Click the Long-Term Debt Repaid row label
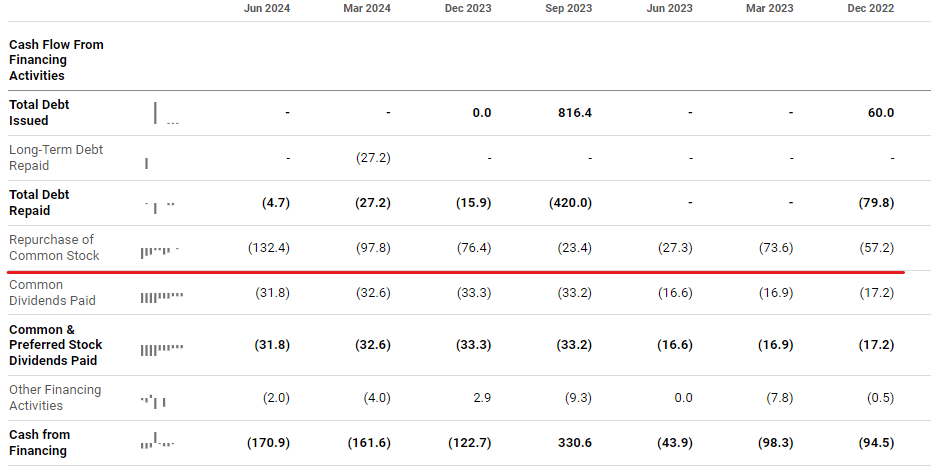The height and width of the screenshot is (466, 931). click(56, 158)
